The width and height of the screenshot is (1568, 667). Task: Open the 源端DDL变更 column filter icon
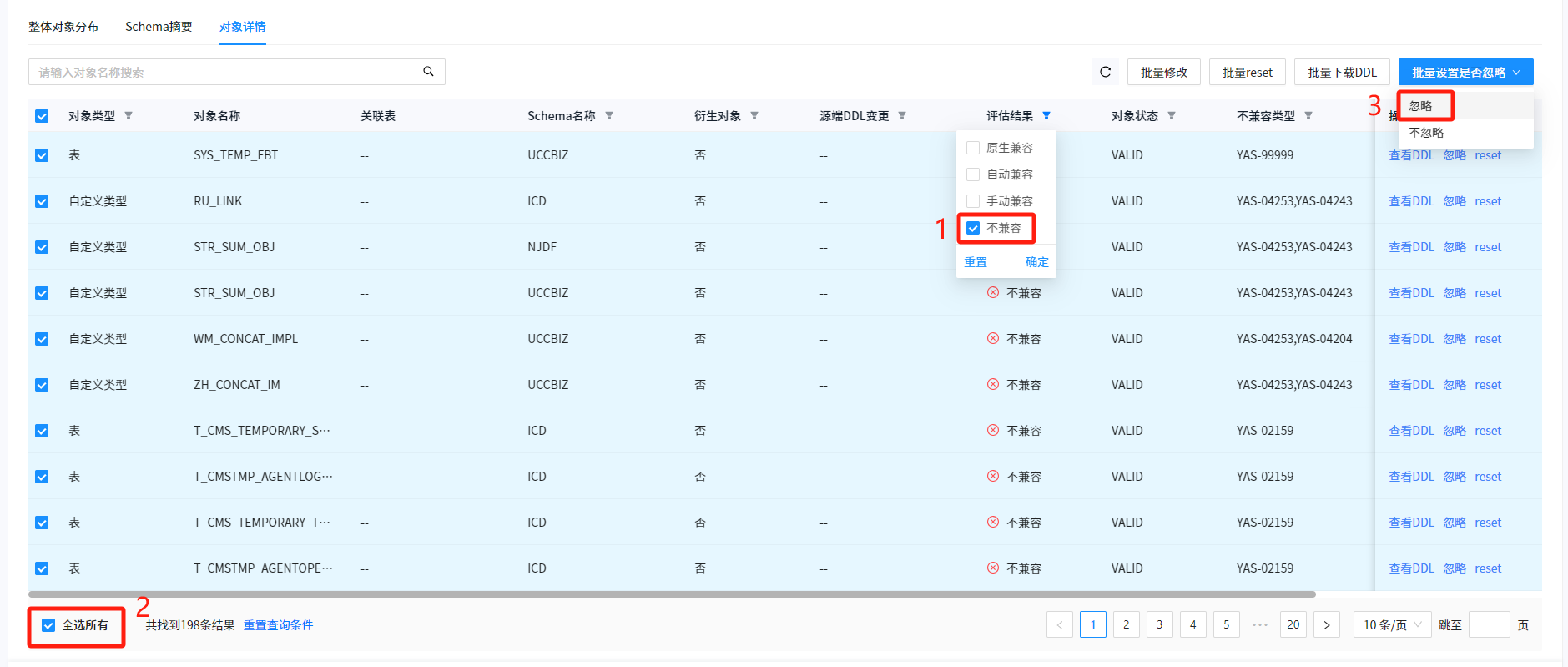tap(902, 115)
